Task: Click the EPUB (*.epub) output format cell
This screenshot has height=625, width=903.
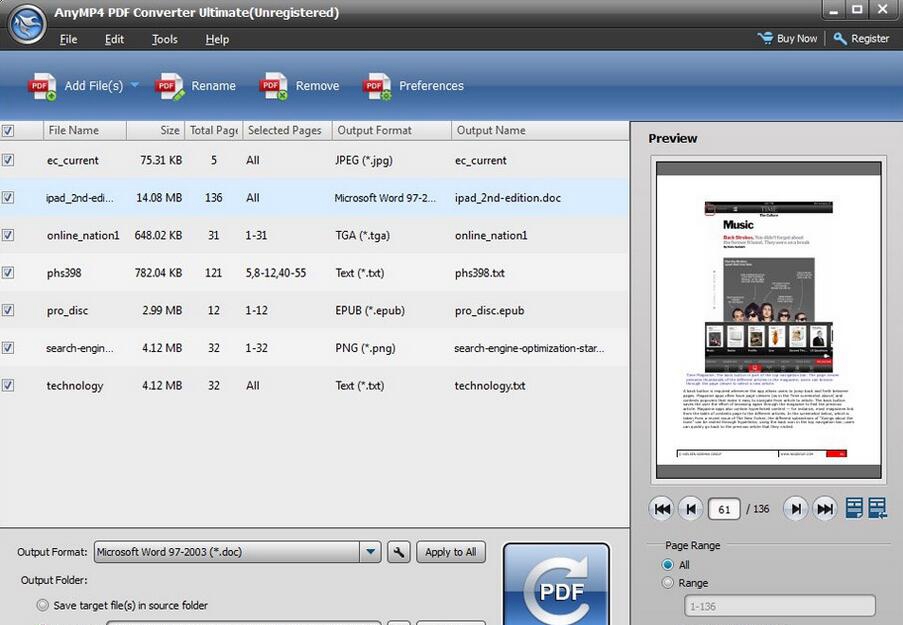Action: [x=370, y=310]
